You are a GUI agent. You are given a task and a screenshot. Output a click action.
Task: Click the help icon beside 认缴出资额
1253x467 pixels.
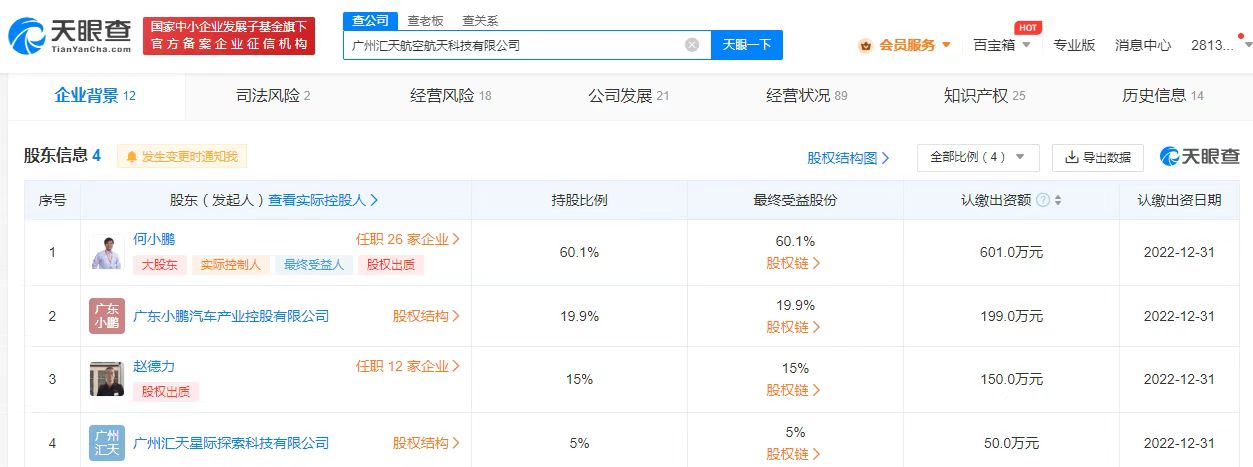coord(1043,200)
